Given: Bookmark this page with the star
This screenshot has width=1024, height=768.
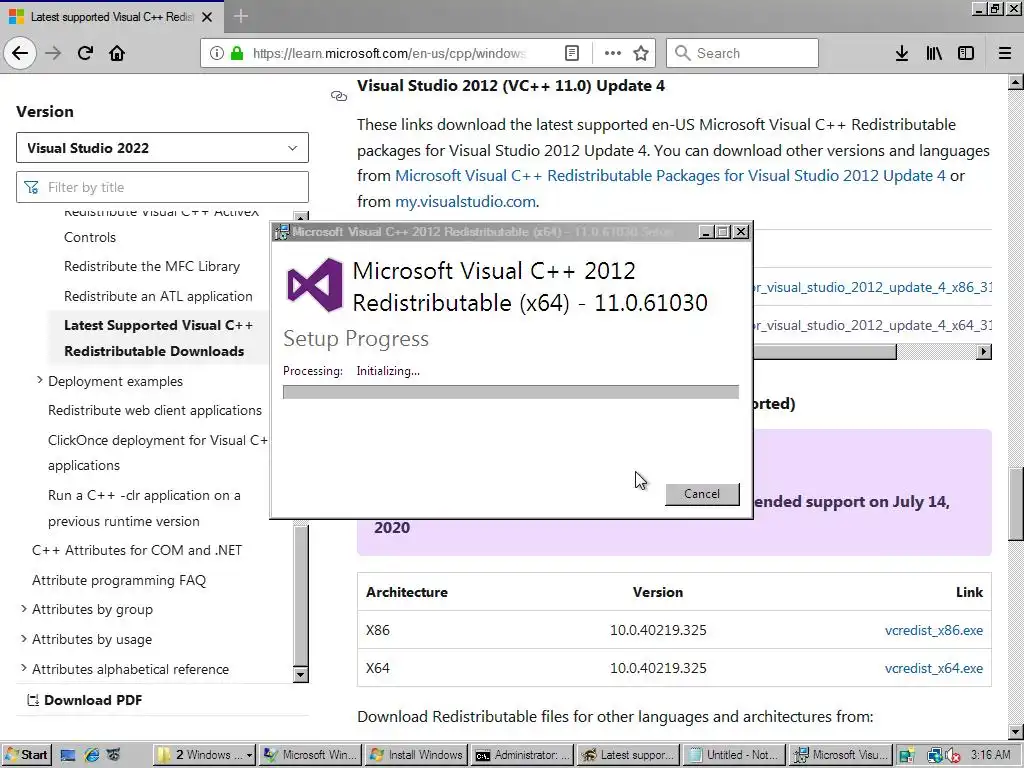Looking at the screenshot, I should tap(641, 53).
